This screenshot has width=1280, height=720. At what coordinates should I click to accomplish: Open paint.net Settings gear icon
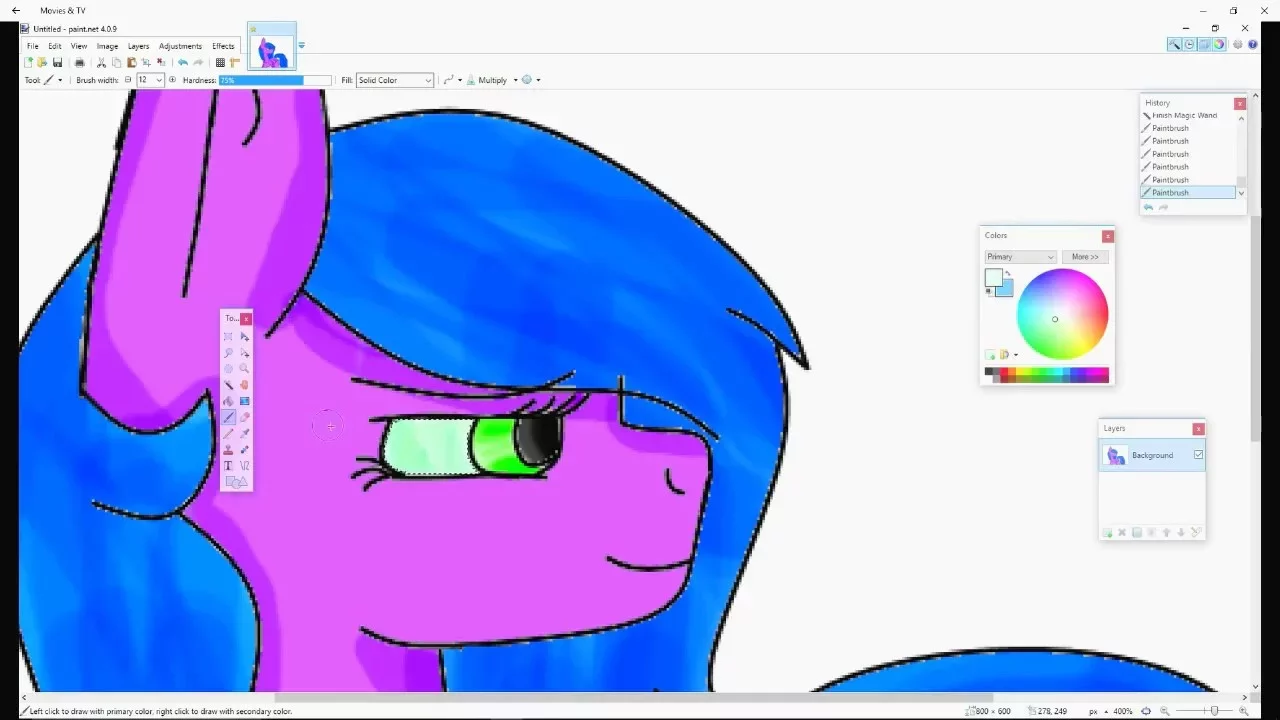click(x=1238, y=44)
